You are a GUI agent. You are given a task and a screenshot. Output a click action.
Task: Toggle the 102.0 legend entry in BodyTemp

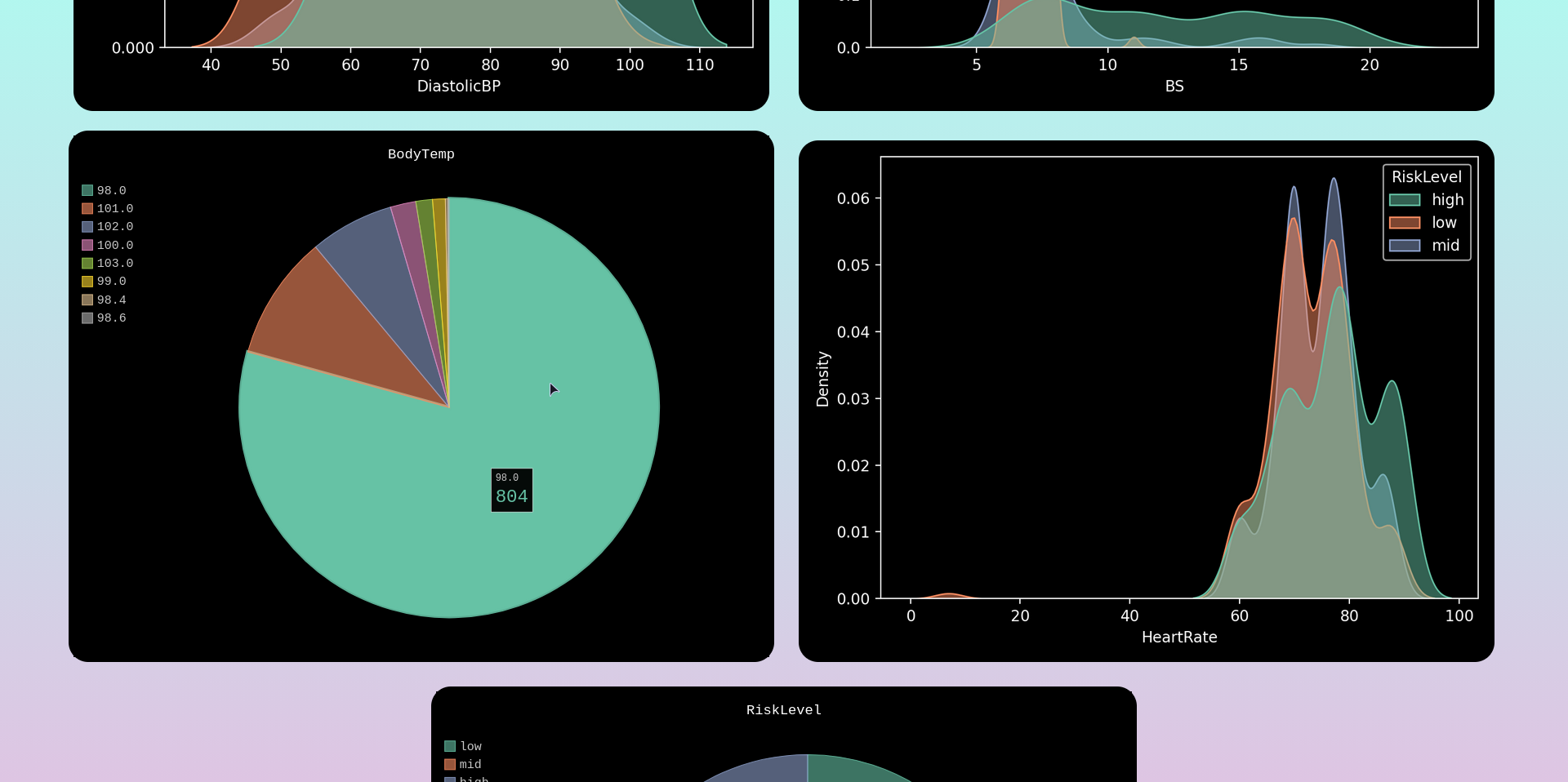(x=87, y=226)
